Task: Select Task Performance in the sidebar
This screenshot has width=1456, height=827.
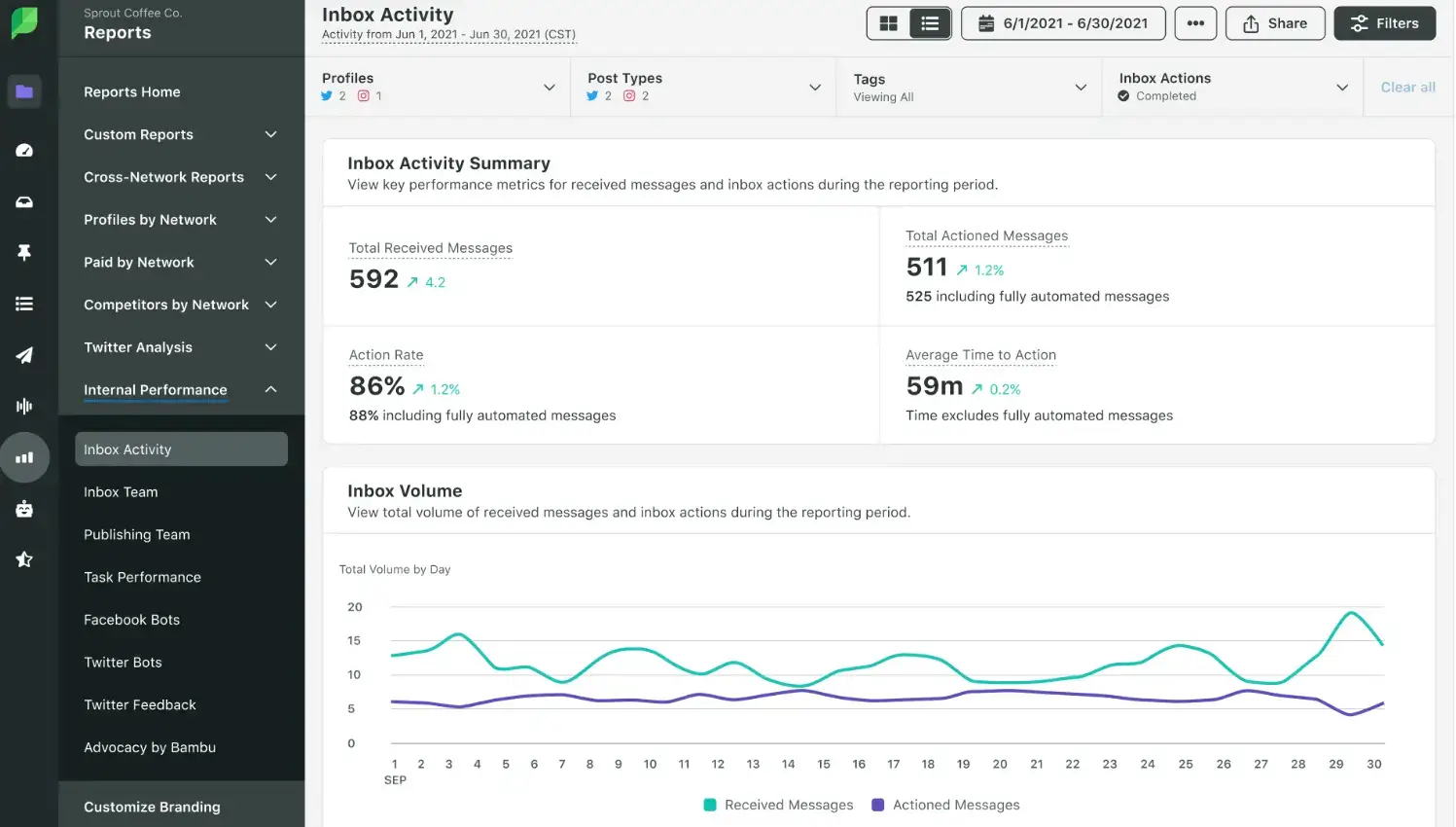Action: click(x=142, y=577)
